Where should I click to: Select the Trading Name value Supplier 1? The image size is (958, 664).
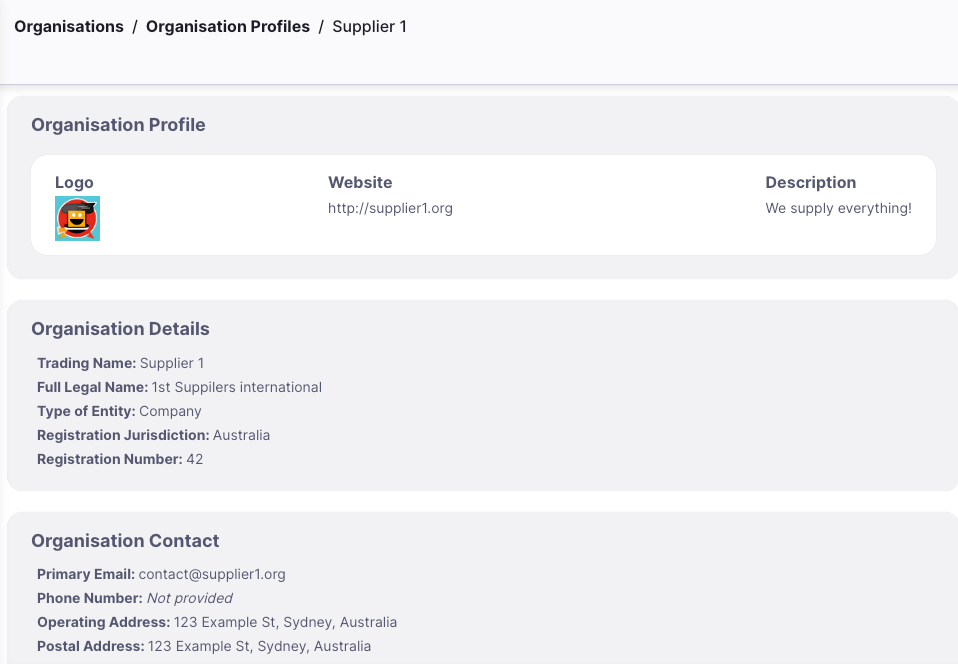click(x=172, y=363)
